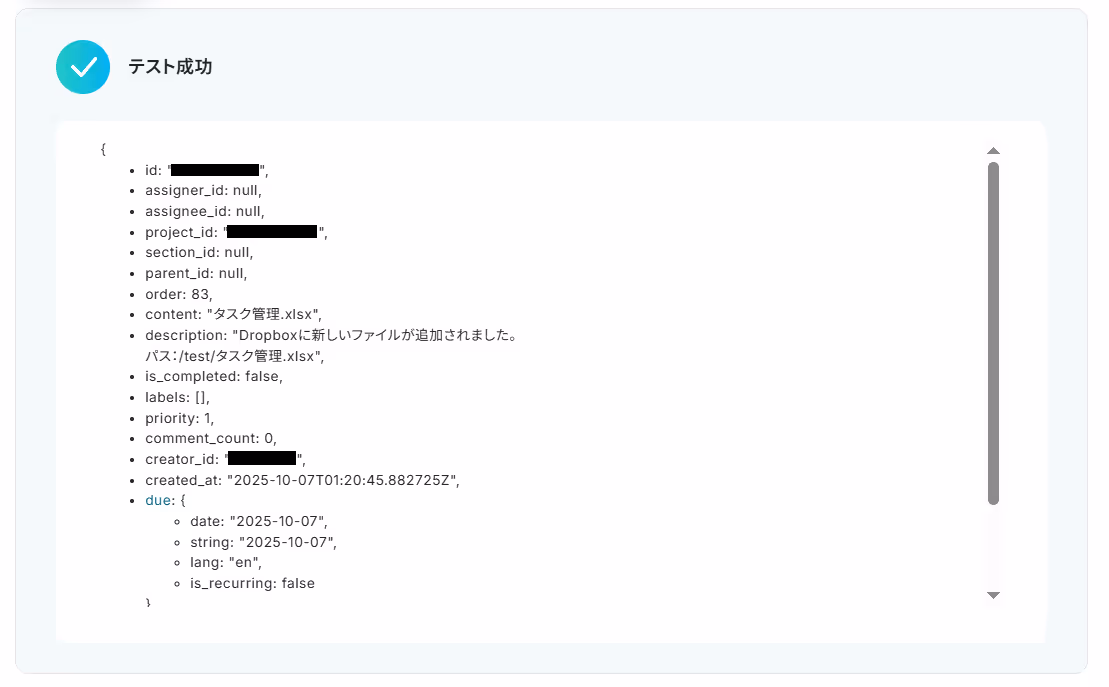Collapse the "due" object key
The width and height of the screenshot is (1109, 687).
tap(158, 500)
